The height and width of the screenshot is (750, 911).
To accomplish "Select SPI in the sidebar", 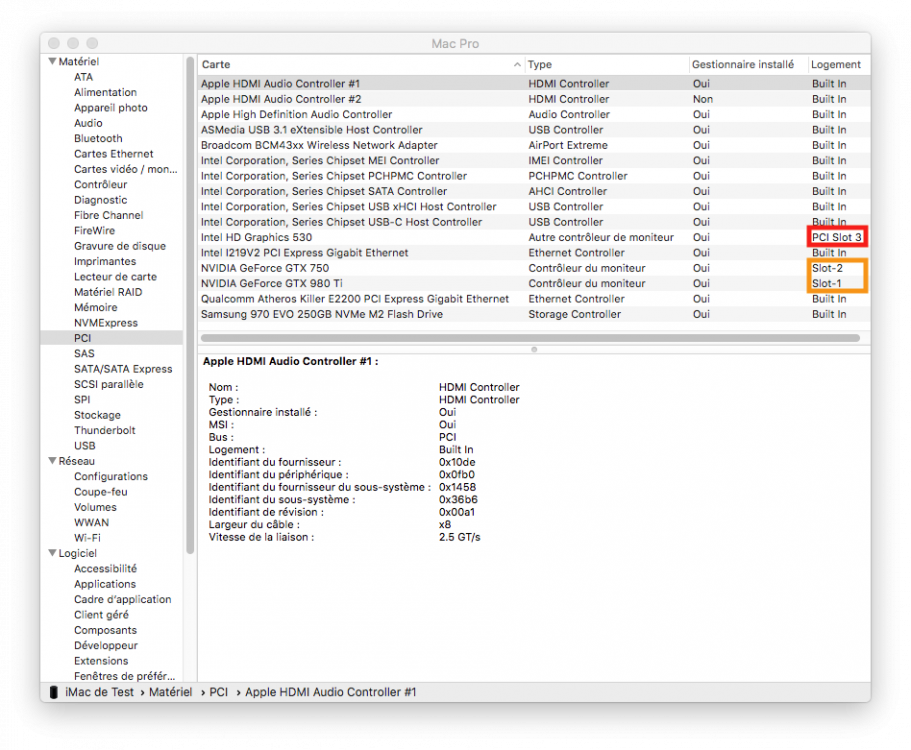I will pyautogui.click(x=82, y=400).
